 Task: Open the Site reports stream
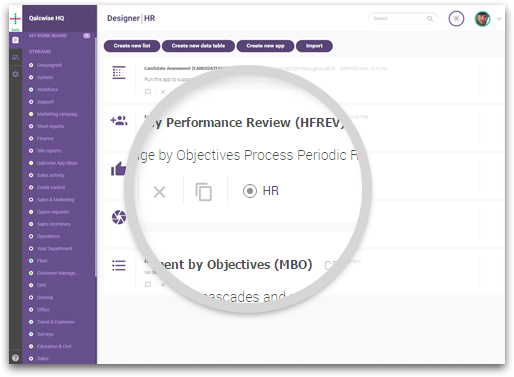pyautogui.click(x=49, y=151)
